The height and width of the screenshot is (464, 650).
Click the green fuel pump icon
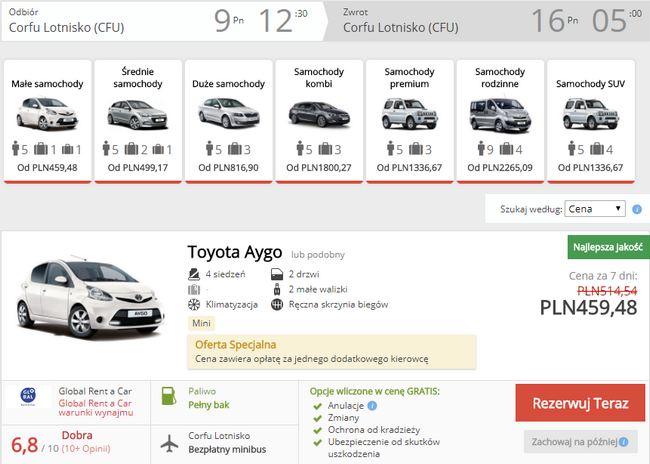(169, 396)
